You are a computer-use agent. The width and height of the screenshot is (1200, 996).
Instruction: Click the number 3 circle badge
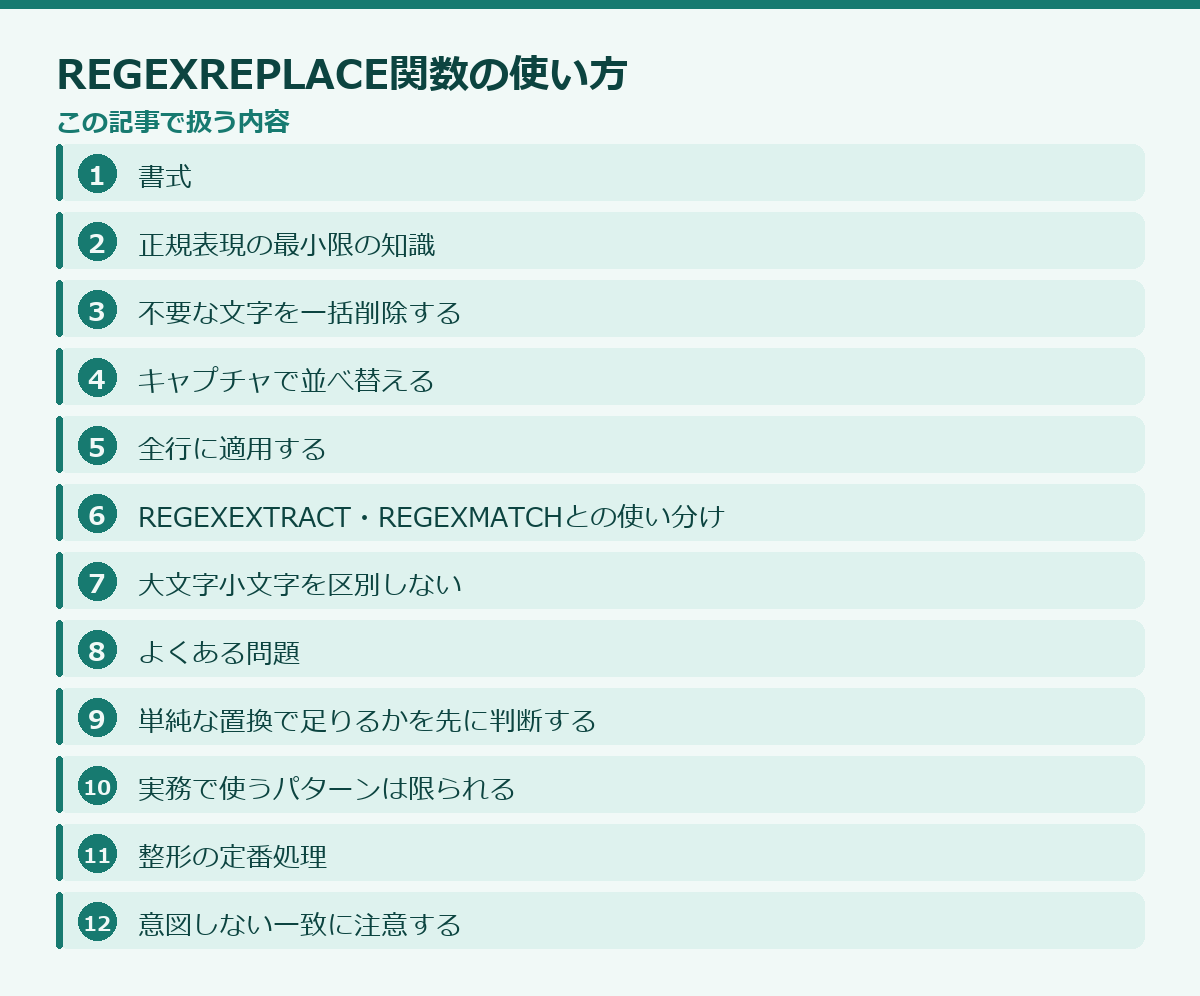point(97,310)
